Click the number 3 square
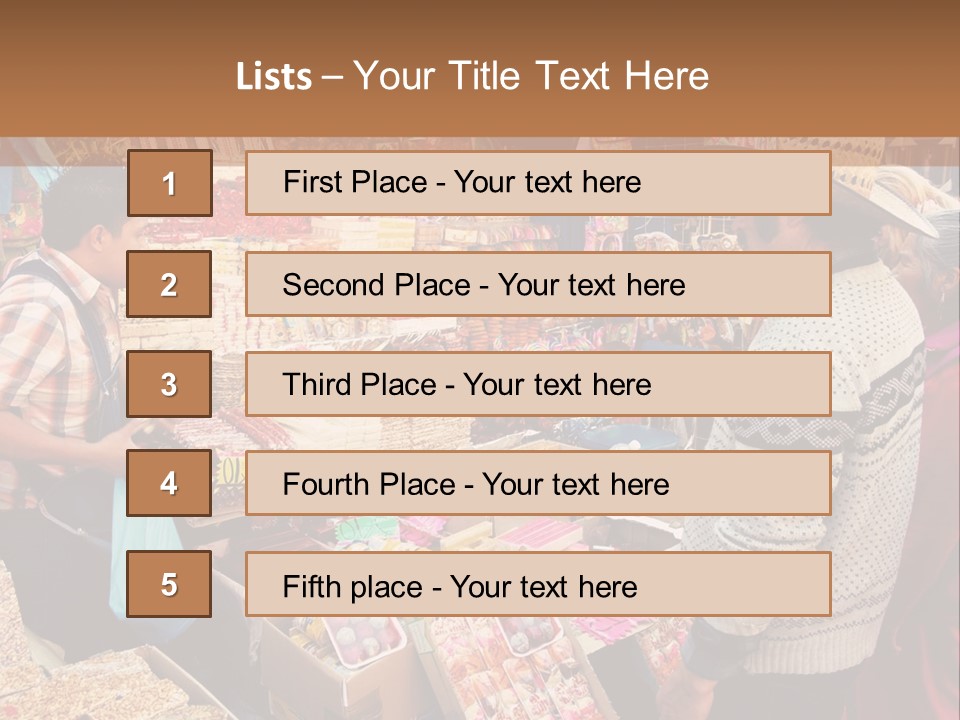 pyautogui.click(x=169, y=384)
